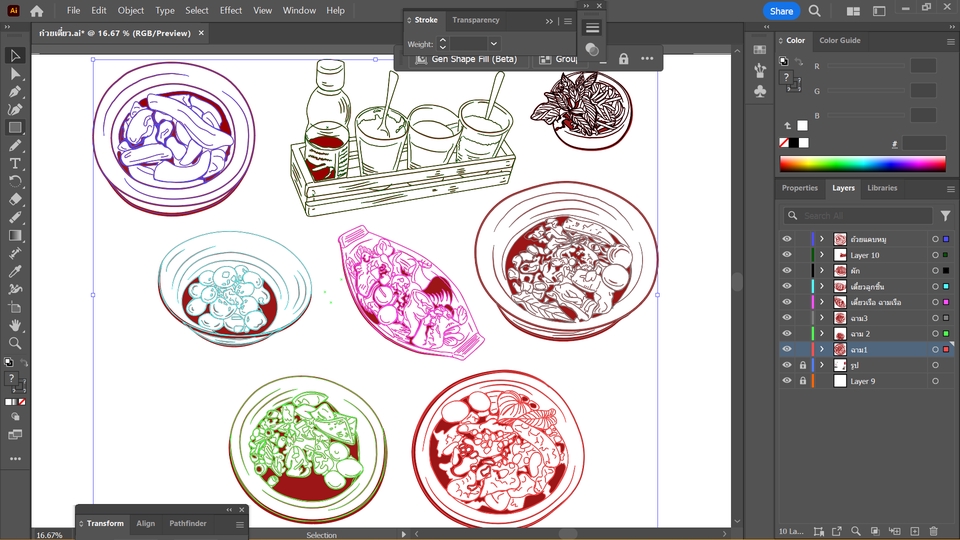Choose the None swatch in Color panel
This screenshot has width=960, height=540.
(x=784, y=143)
